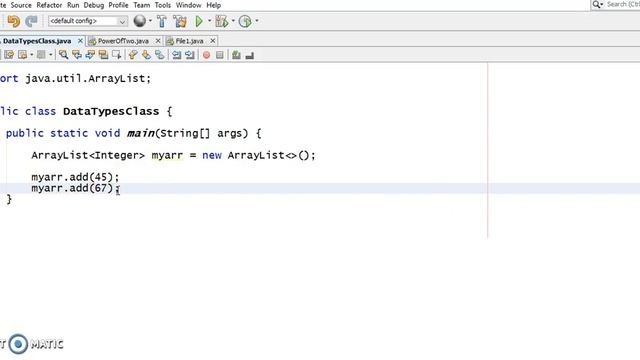Screen dimensions: 640x360
Task: Click the Clean and Build icon
Action: tap(180, 21)
